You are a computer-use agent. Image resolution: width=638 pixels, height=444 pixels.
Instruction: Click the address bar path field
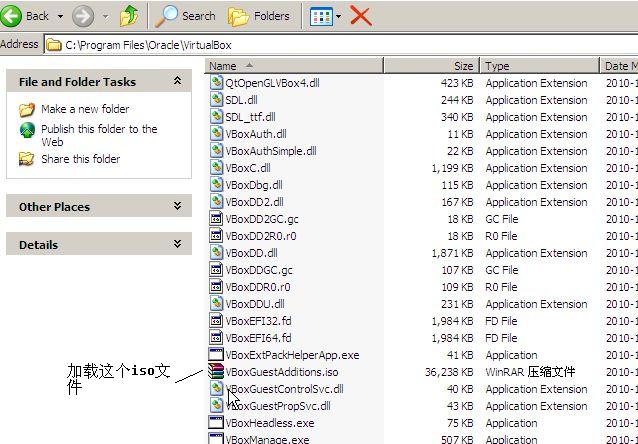pyautogui.click(x=341, y=45)
